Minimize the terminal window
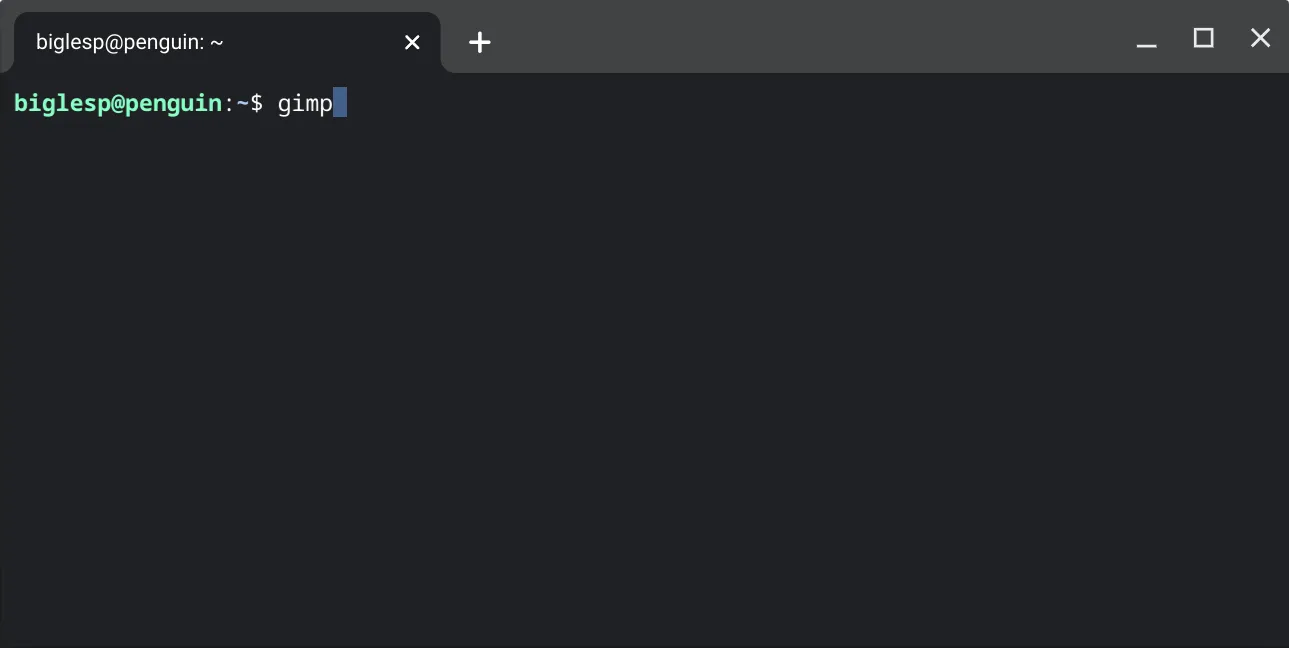 click(1147, 42)
